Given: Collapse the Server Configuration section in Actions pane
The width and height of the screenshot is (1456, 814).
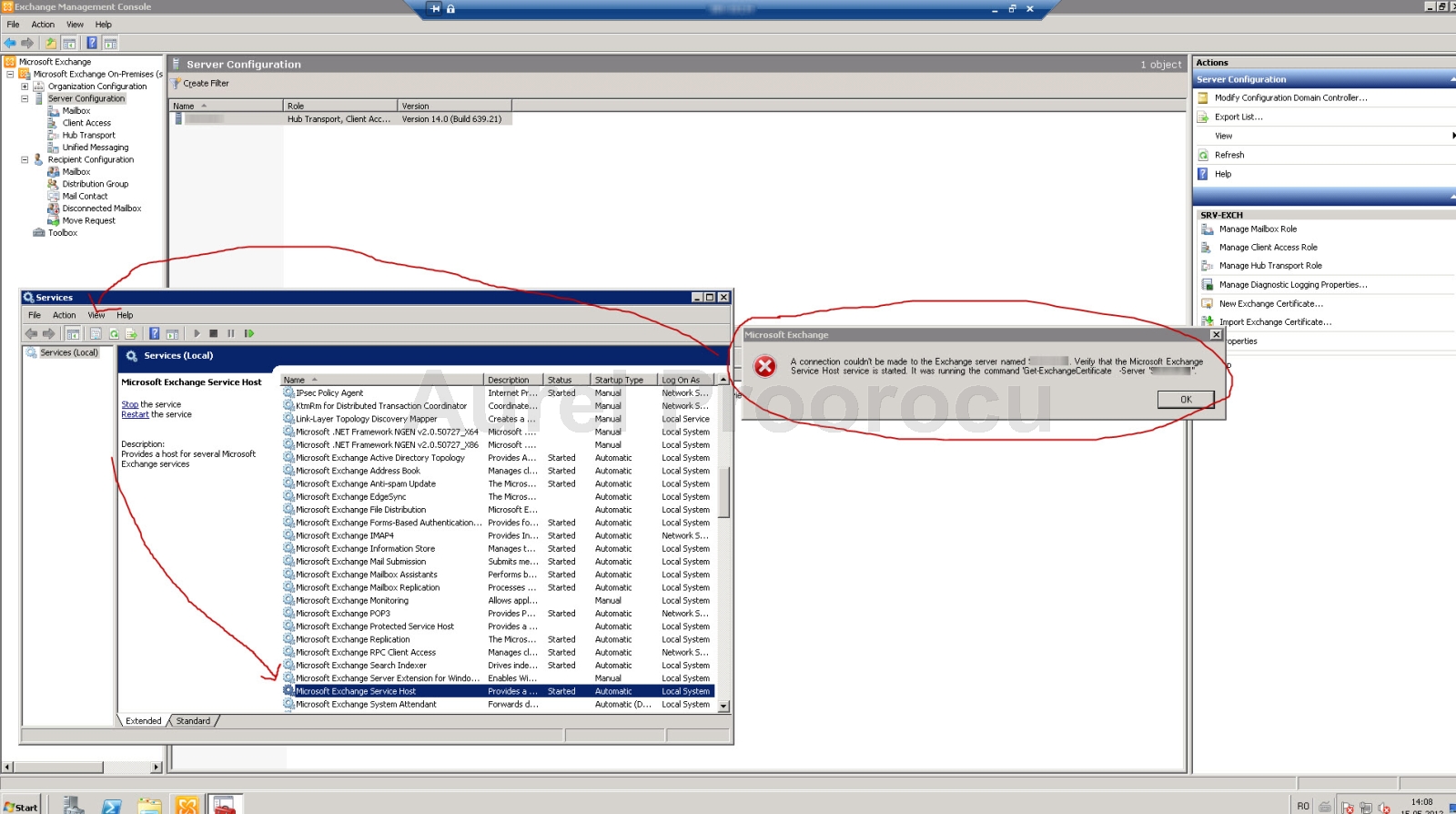Looking at the screenshot, I should [1452, 80].
